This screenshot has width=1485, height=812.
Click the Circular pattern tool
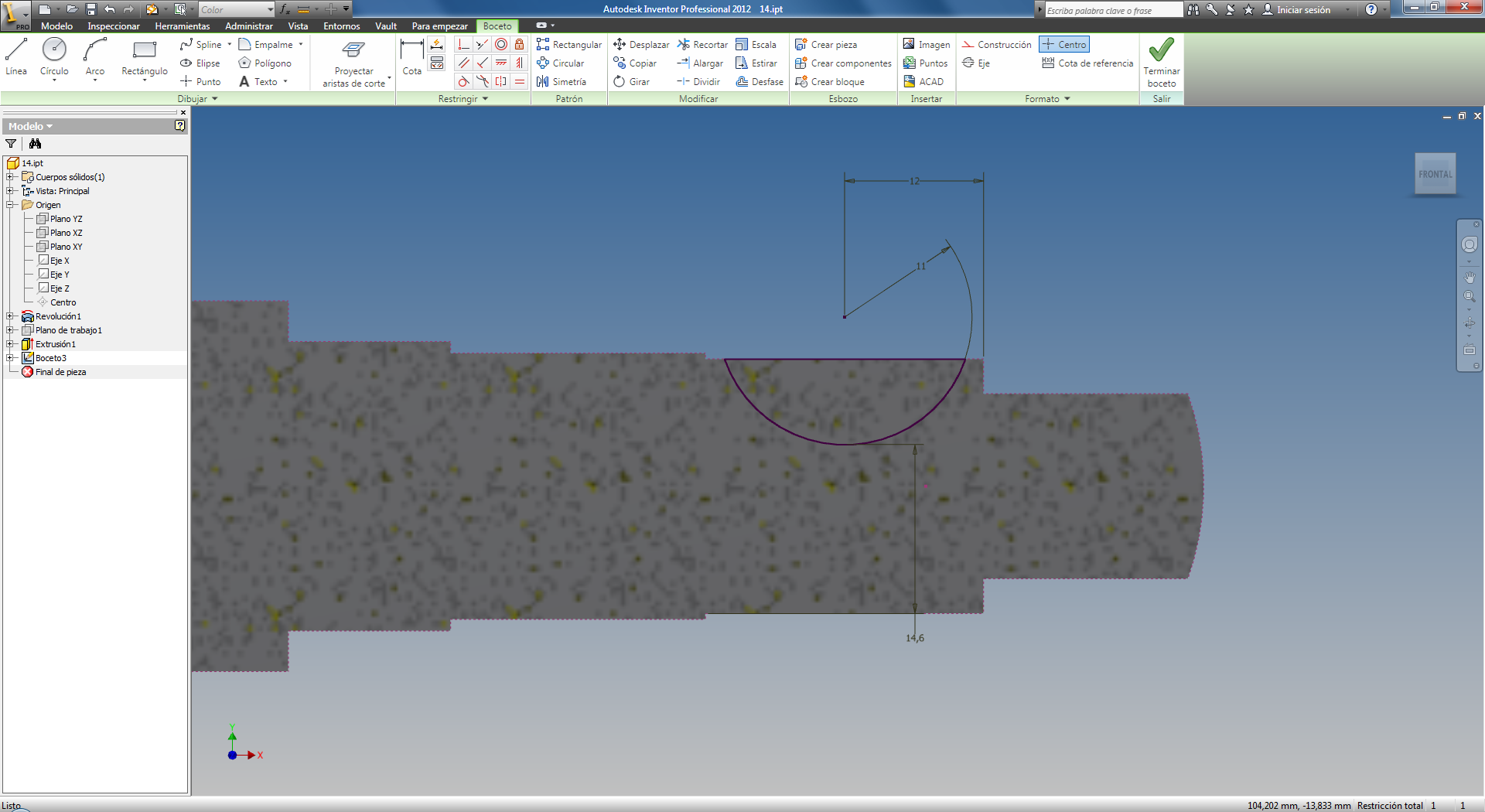pos(561,63)
